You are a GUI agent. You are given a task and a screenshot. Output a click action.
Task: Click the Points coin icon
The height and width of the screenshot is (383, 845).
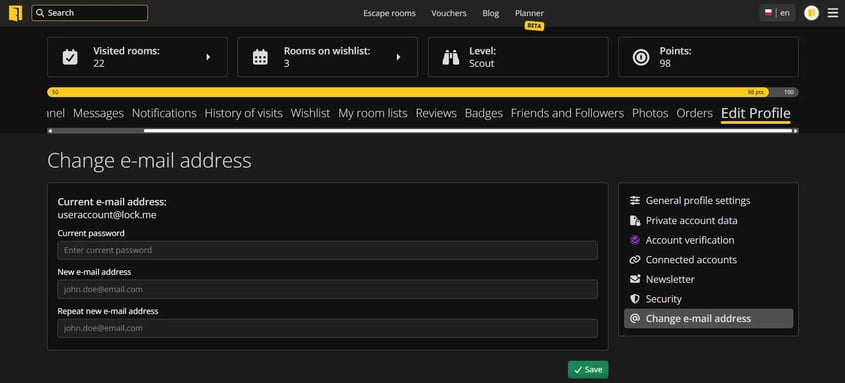coord(641,57)
